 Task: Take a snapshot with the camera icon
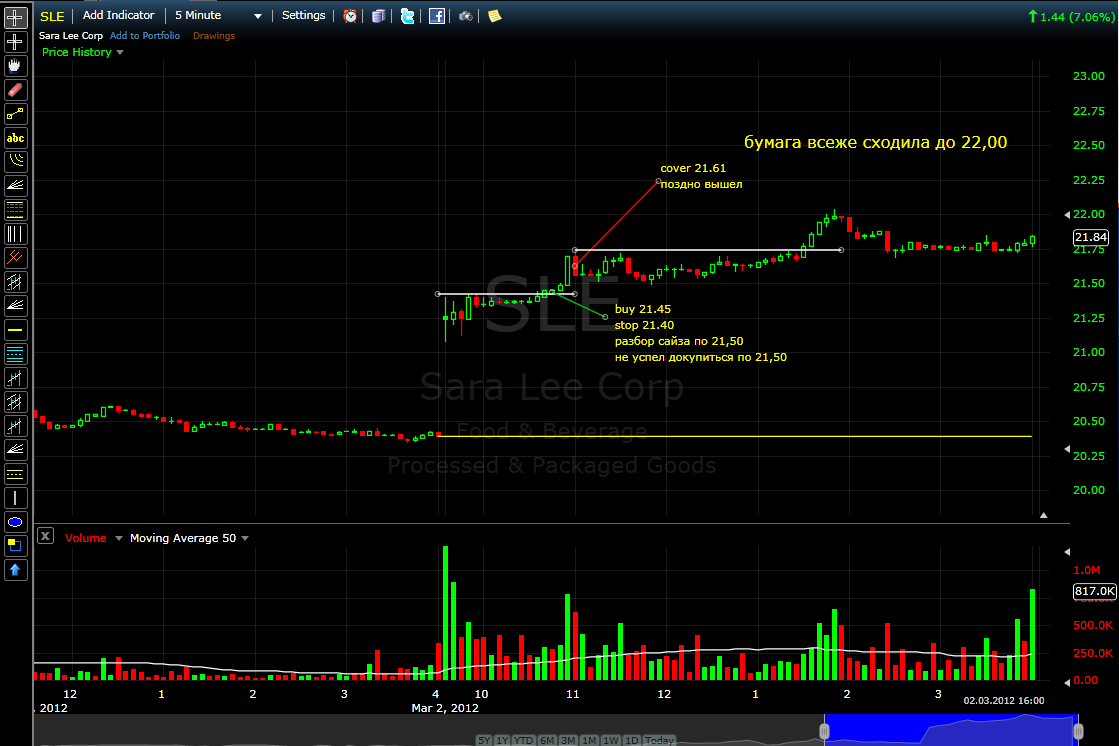(x=465, y=16)
